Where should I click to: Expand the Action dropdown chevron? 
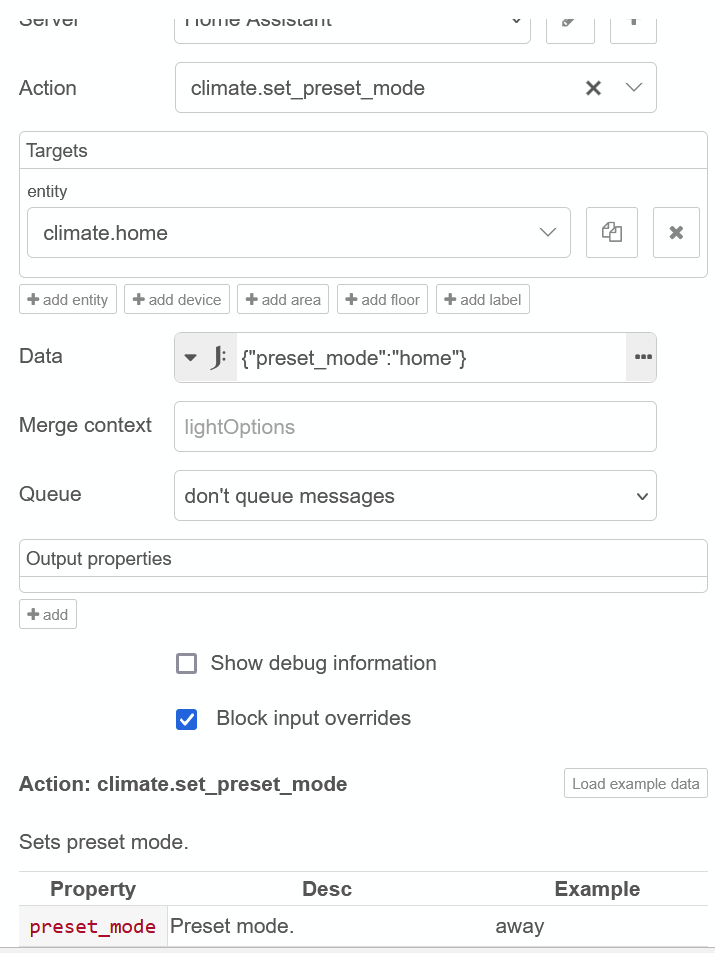point(634,88)
